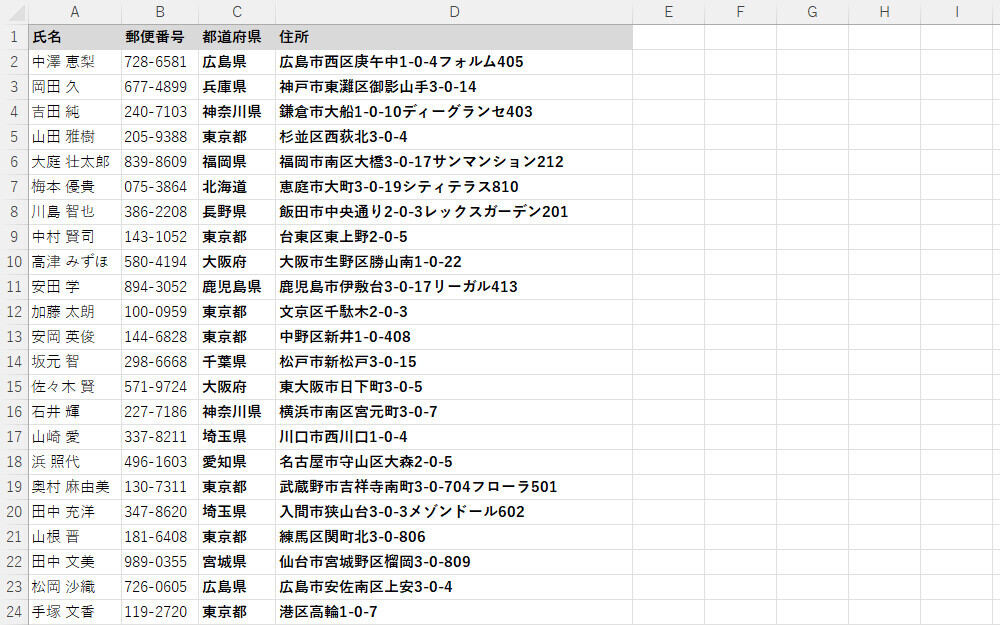The width and height of the screenshot is (1000, 625).
Task: Select name cell 山田 雅樹
Action: pos(75,137)
